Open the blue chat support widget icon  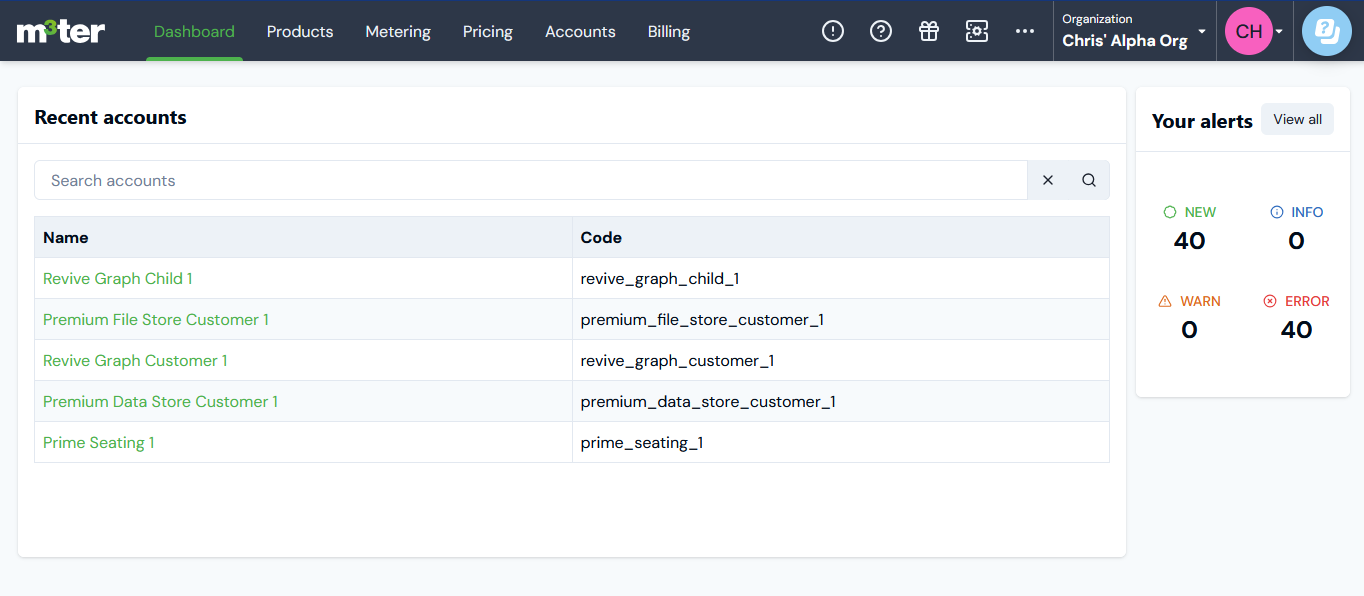[x=1327, y=31]
